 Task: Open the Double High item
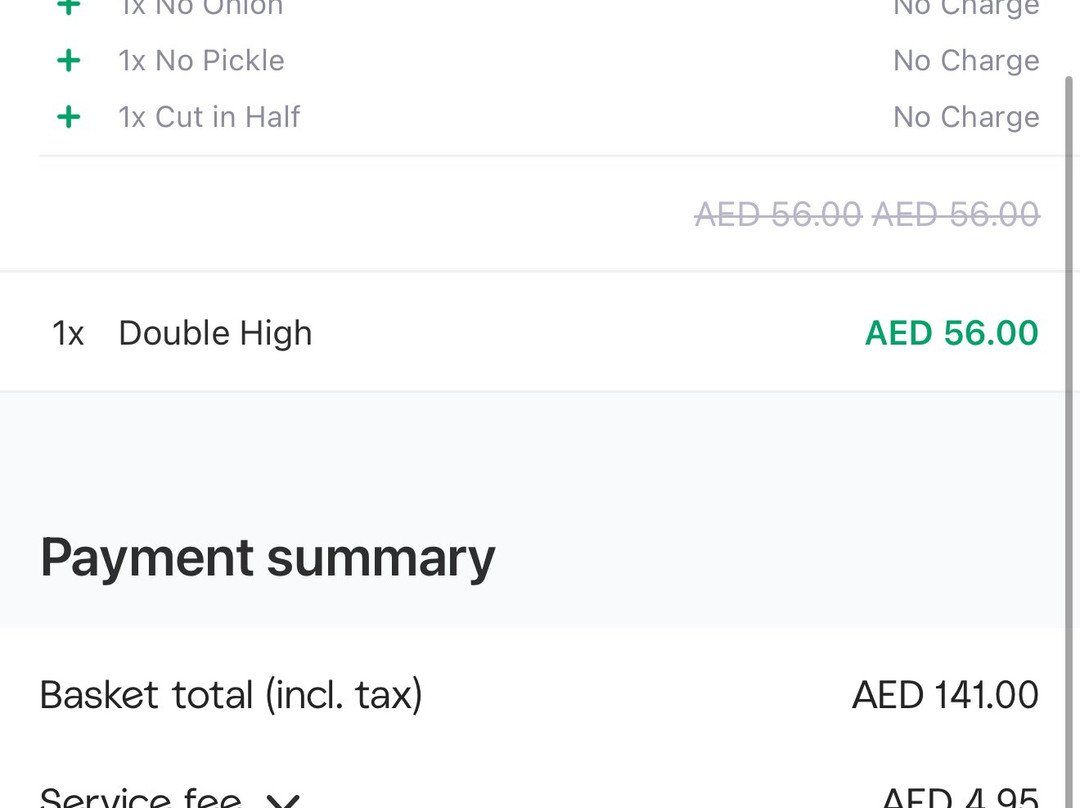tap(215, 333)
